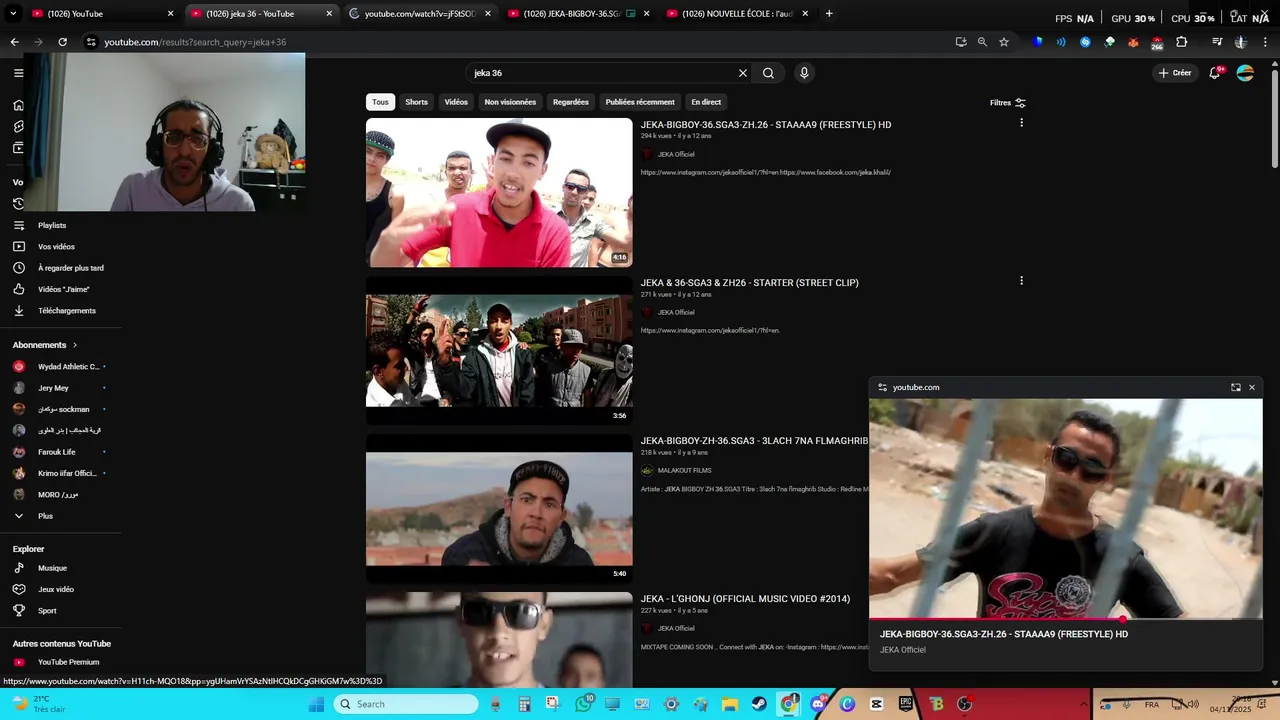The height and width of the screenshot is (720, 1280).
Task: Clear the search box text
Action: click(743, 73)
